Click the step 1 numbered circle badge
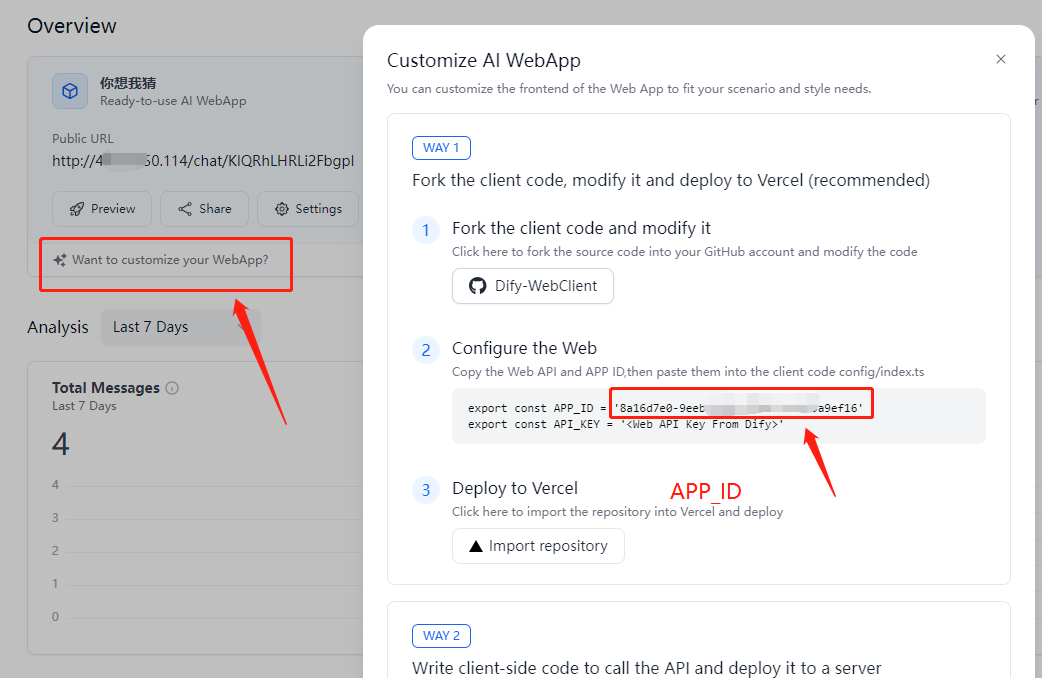 point(426,229)
